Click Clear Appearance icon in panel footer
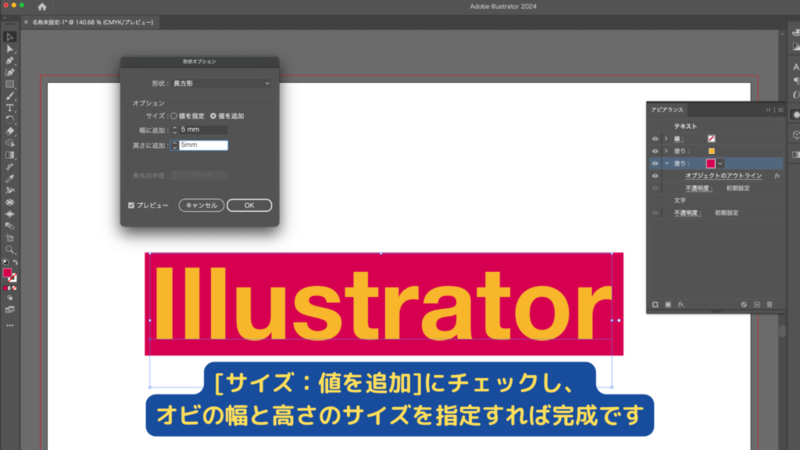This screenshot has height=450, width=800. tap(744, 305)
